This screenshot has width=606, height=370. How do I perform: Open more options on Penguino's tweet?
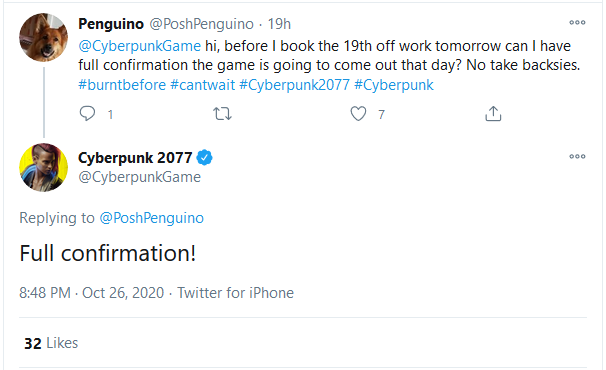577,22
